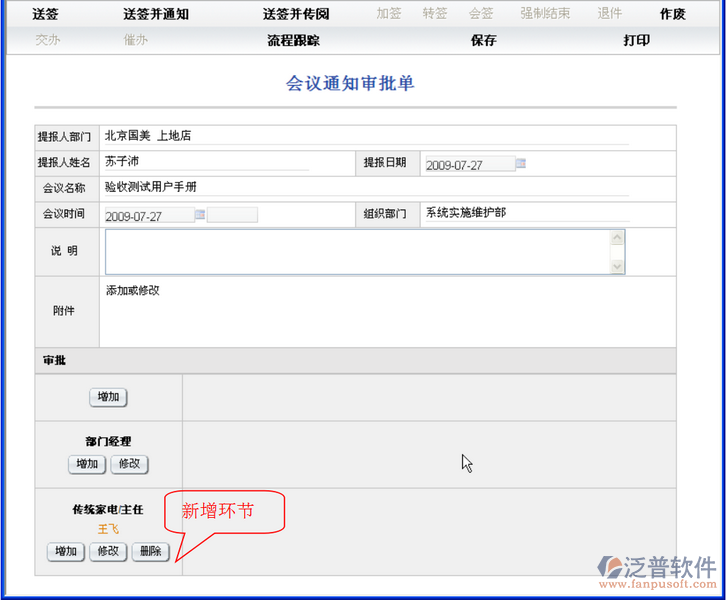This screenshot has height=600, width=727.
Task: Click the 会议通知审批单 title
Action: [x=350, y=83]
